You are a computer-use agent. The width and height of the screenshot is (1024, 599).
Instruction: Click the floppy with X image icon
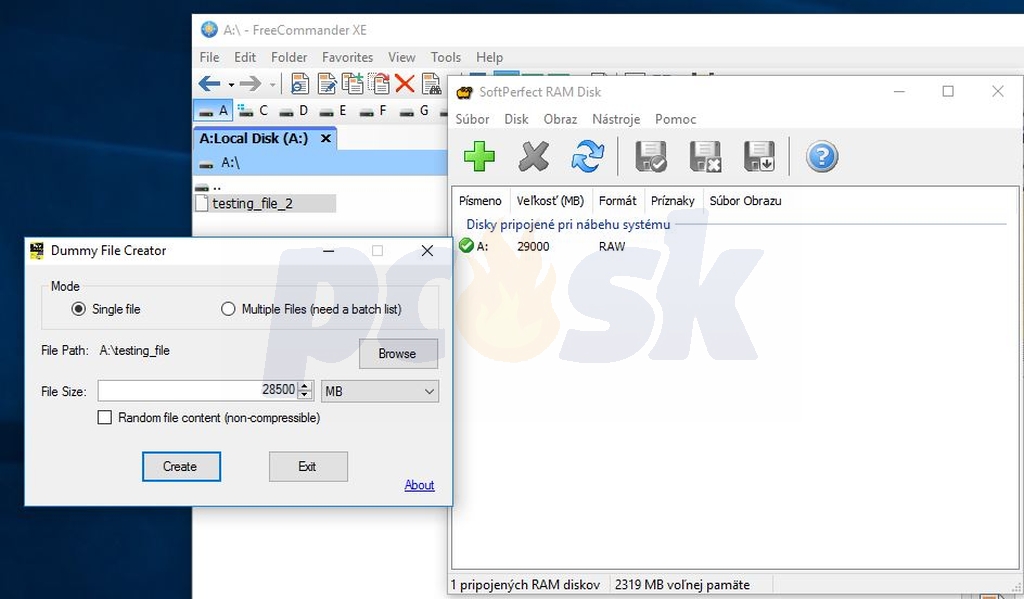click(705, 157)
